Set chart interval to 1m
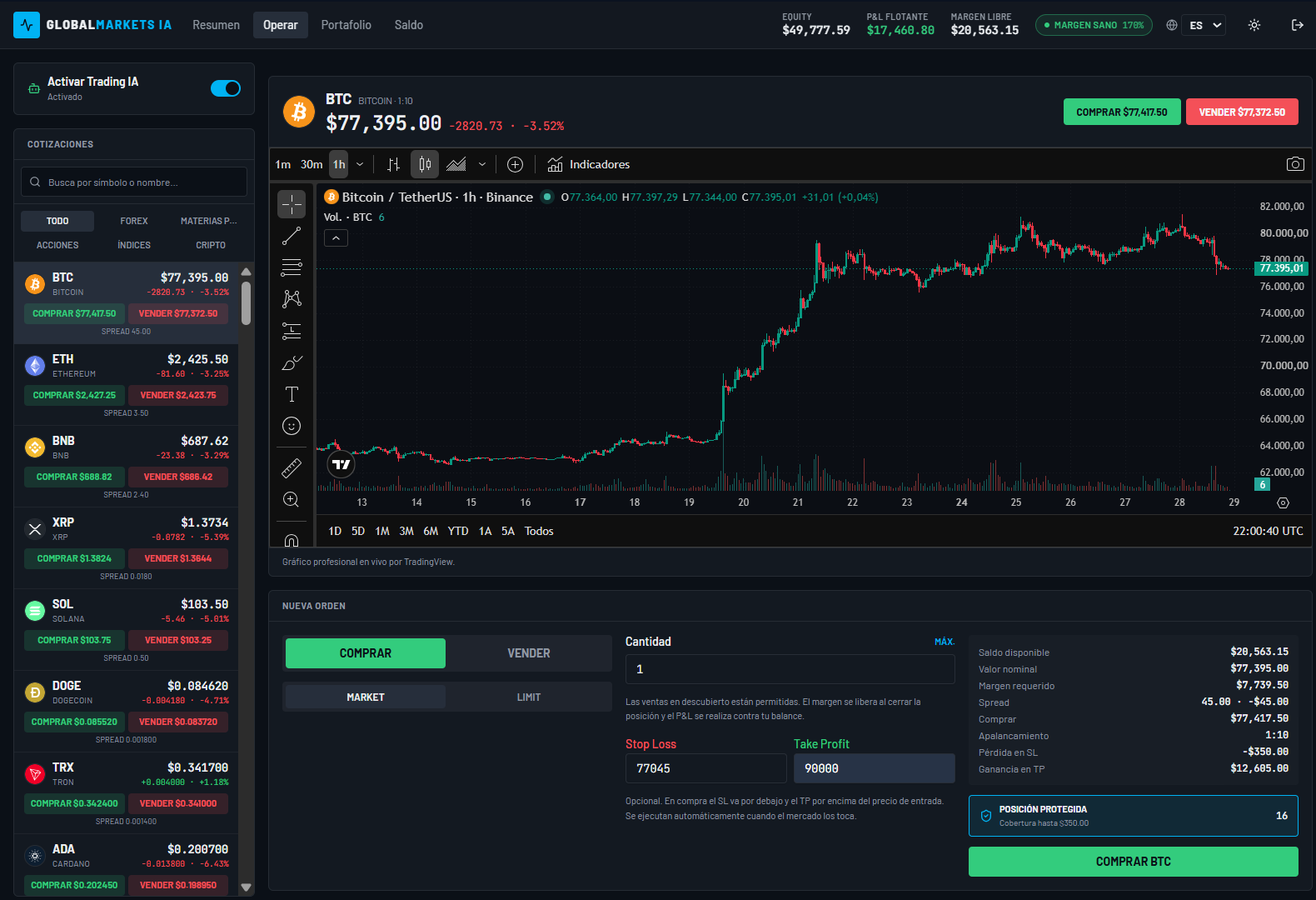The height and width of the screenshot is (900, 1316). click(x=283, y=164)
